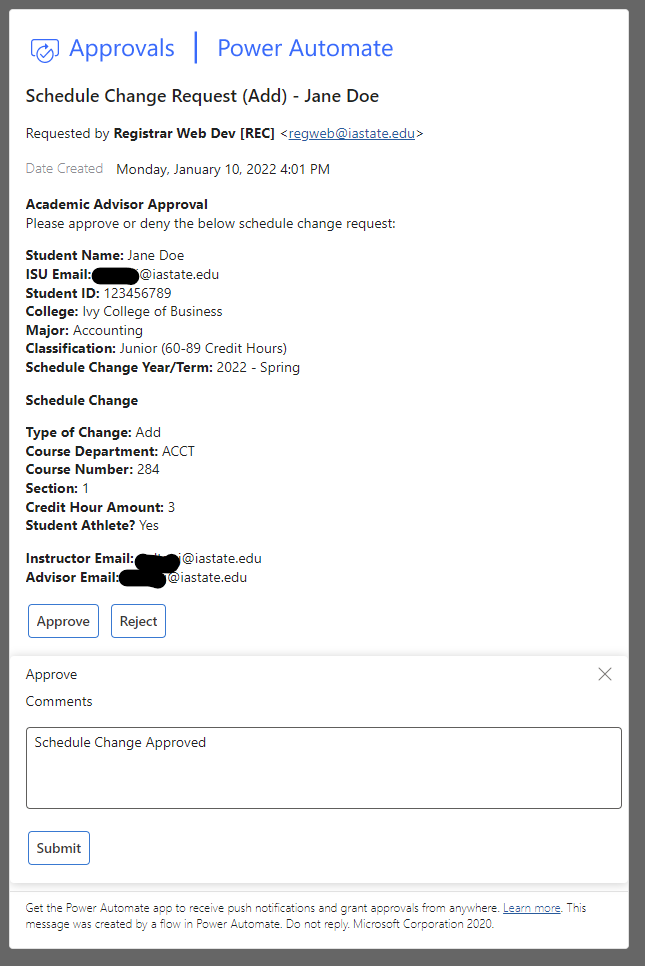This screenshot has height=966, width=645.
Task: Click the Credit Hour Amount line
Action: (x=100, y=508)
